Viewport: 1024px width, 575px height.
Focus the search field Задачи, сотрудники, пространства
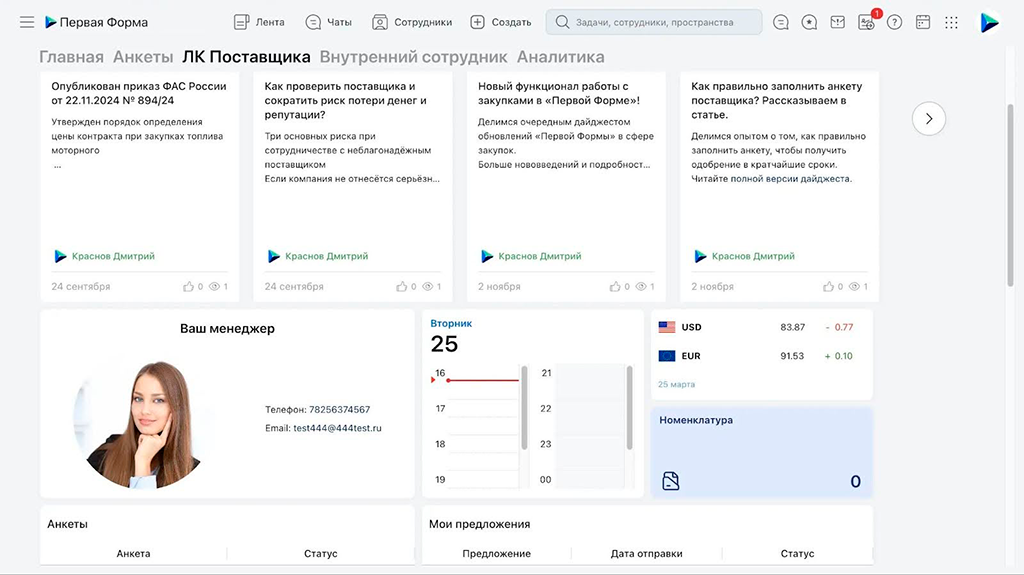coord(654,22)
